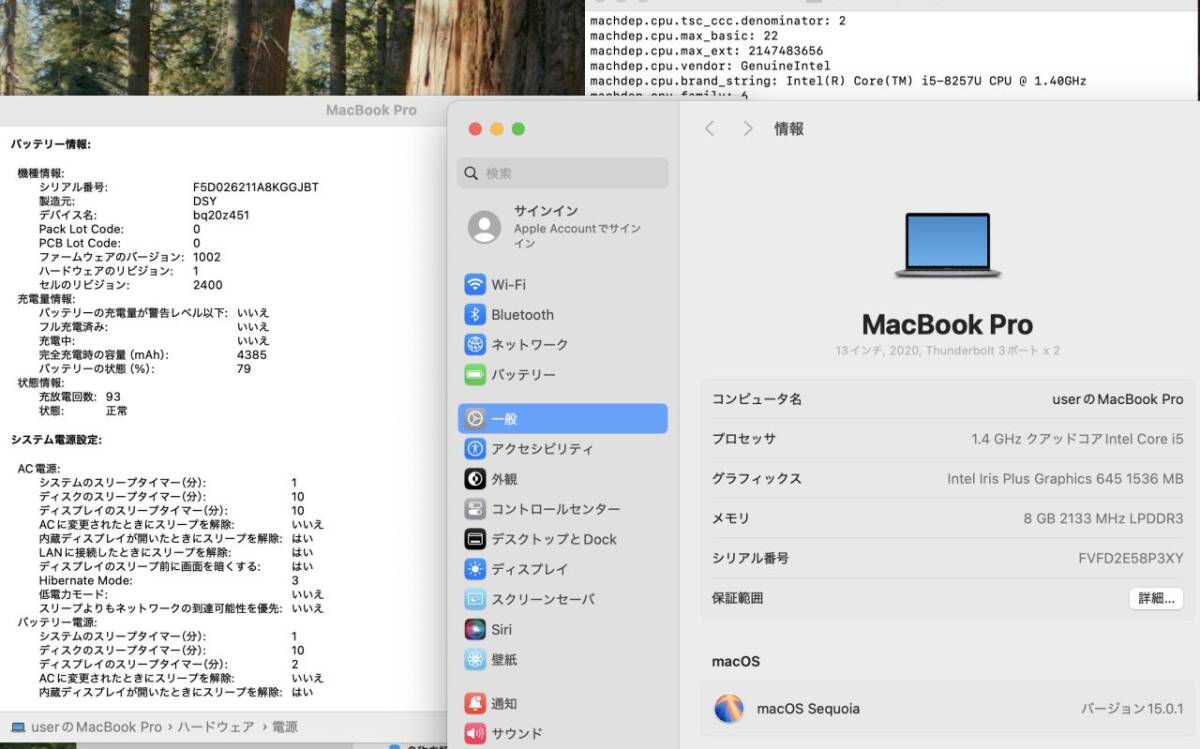Click the macOS Sequoia logo icon
This screenshot has height=749, width=1200.
click(x=729, y=709)
